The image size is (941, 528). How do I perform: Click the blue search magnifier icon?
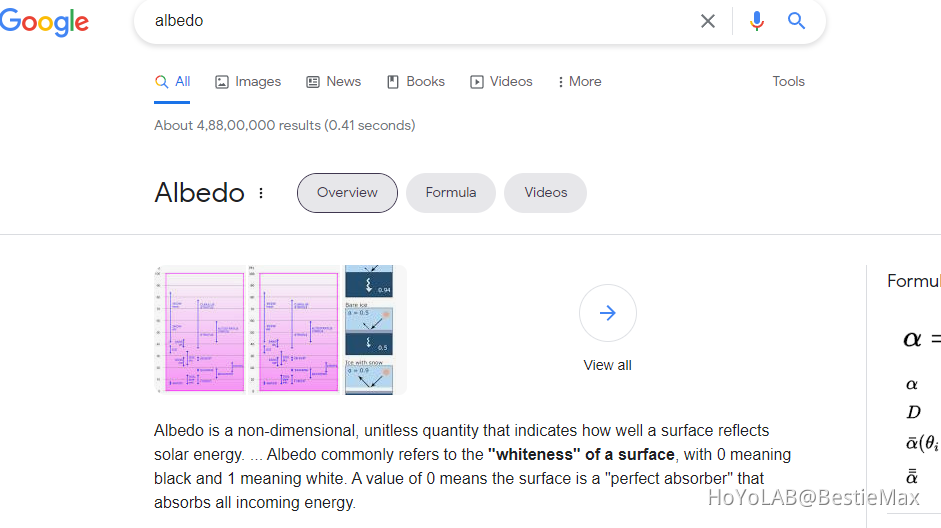[796, 21]
